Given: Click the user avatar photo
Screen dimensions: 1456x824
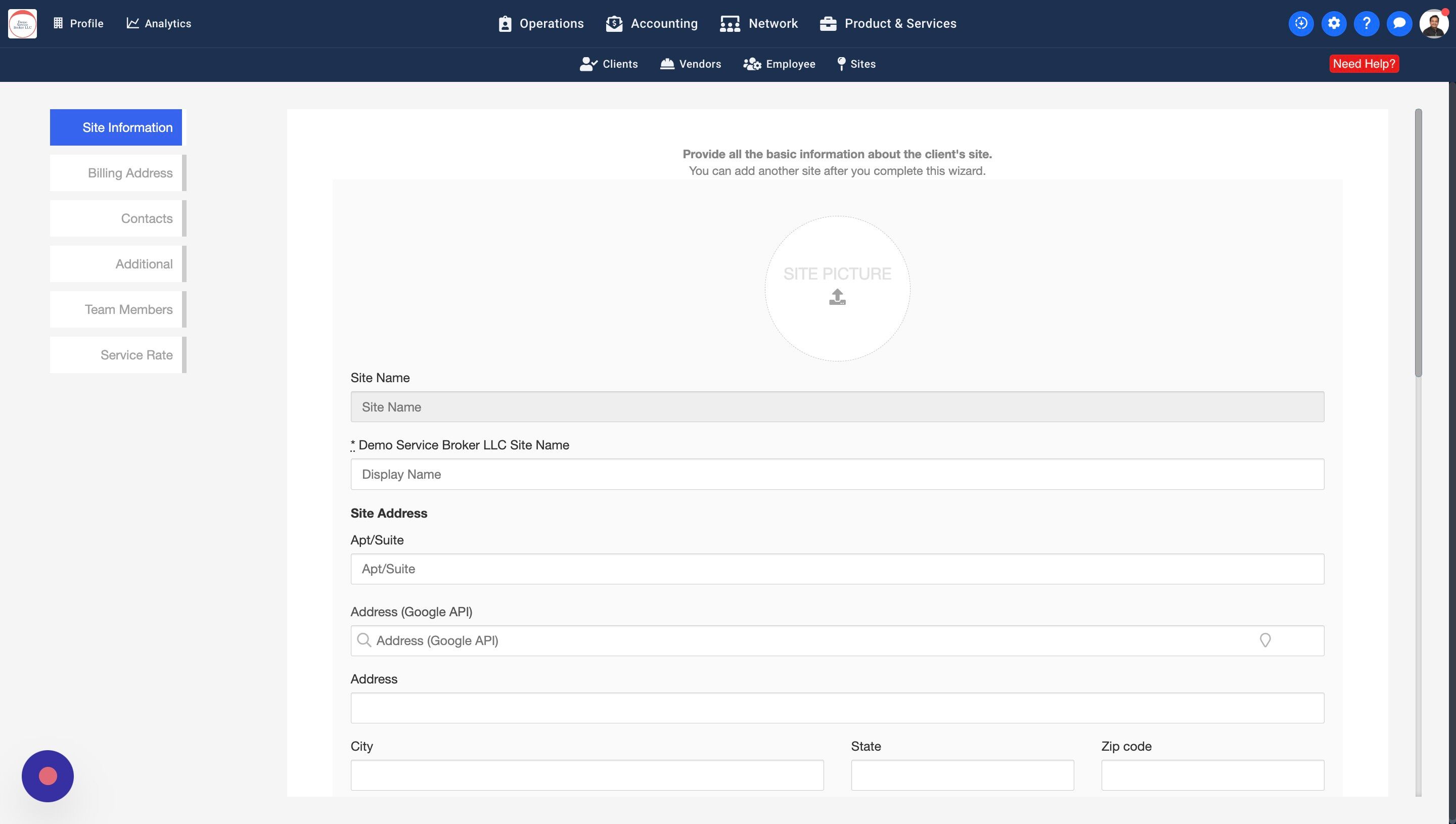Looking at the screenshot, I should (x=1433, y=24).
